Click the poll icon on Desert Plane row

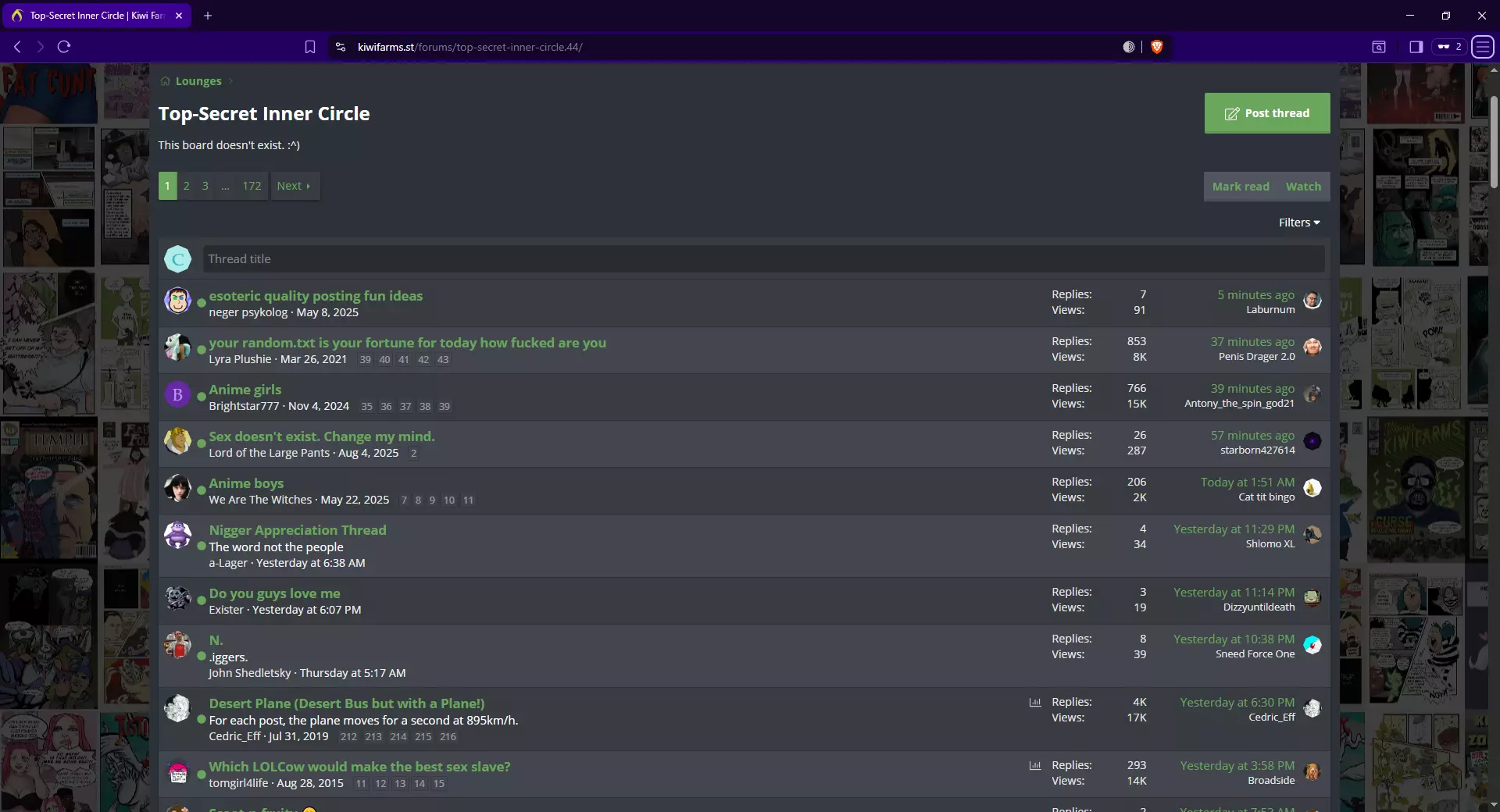(1035, 702)
